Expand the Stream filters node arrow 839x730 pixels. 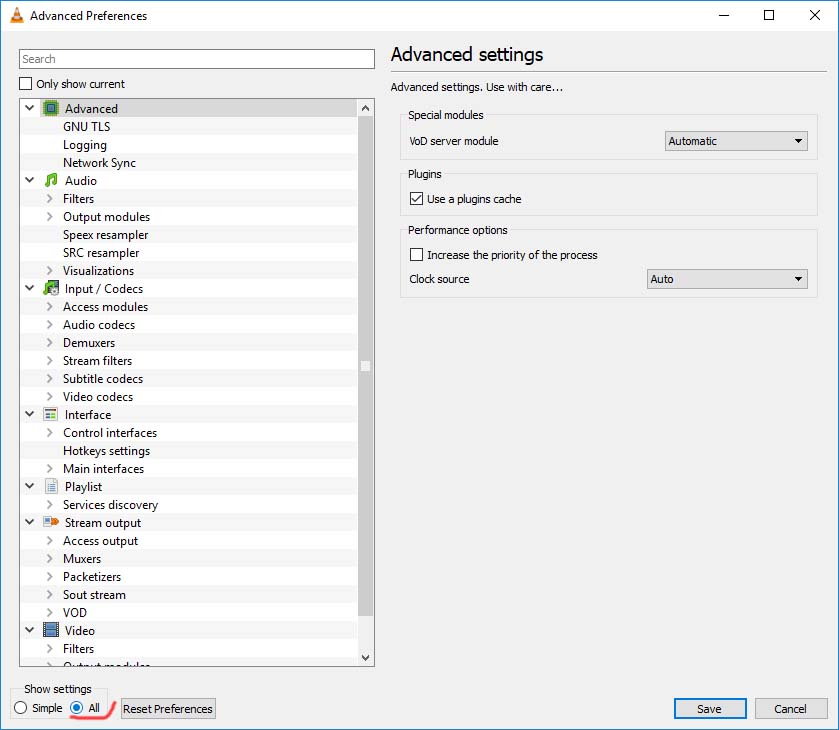pos(50,361)
